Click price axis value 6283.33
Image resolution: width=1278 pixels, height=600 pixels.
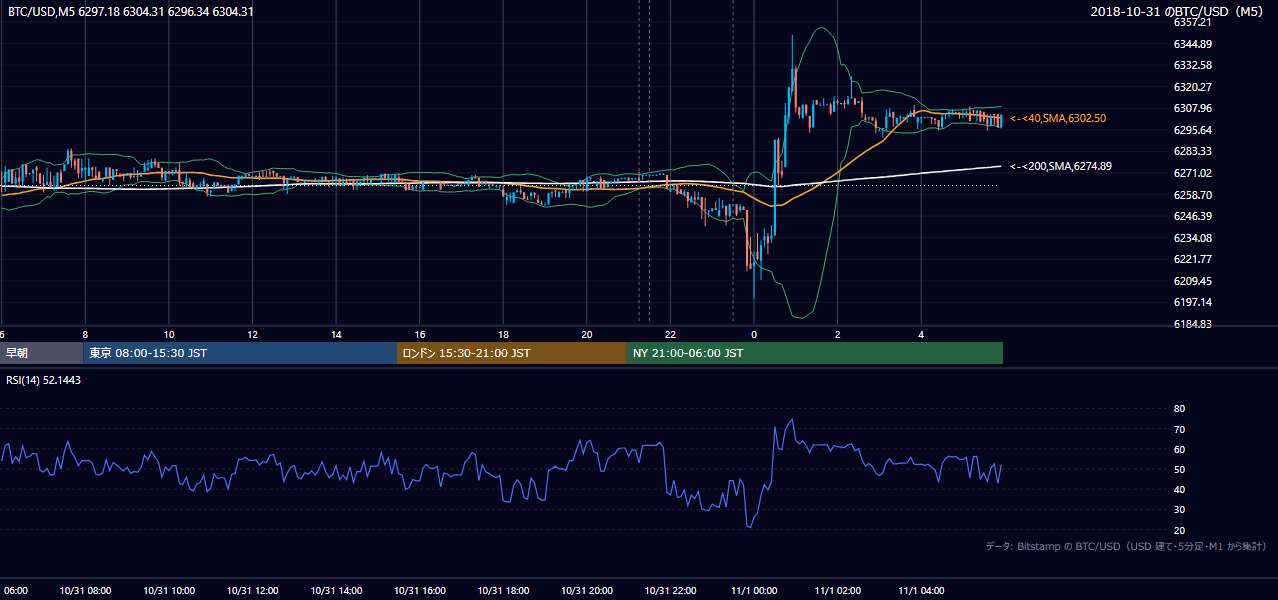pos(1193,151)
